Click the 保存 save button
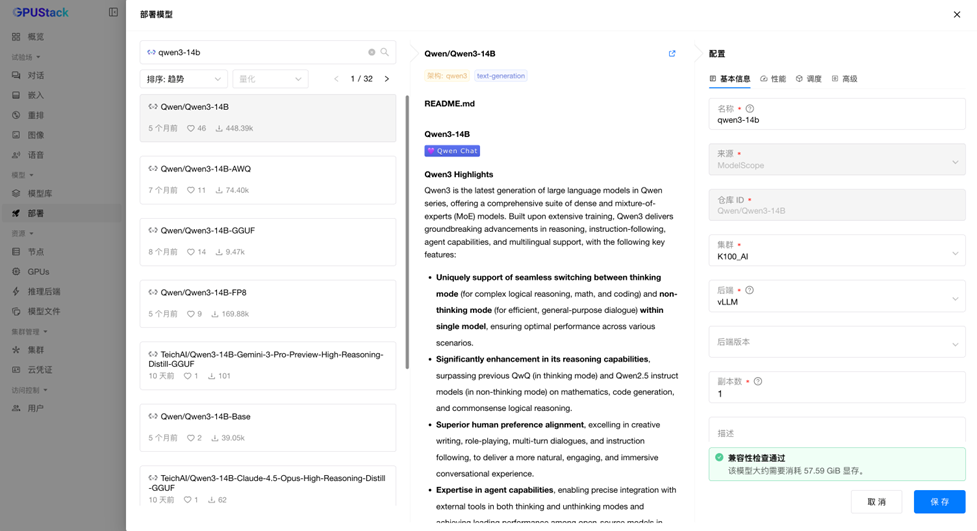Screen dimensions: 977x531 940,502
